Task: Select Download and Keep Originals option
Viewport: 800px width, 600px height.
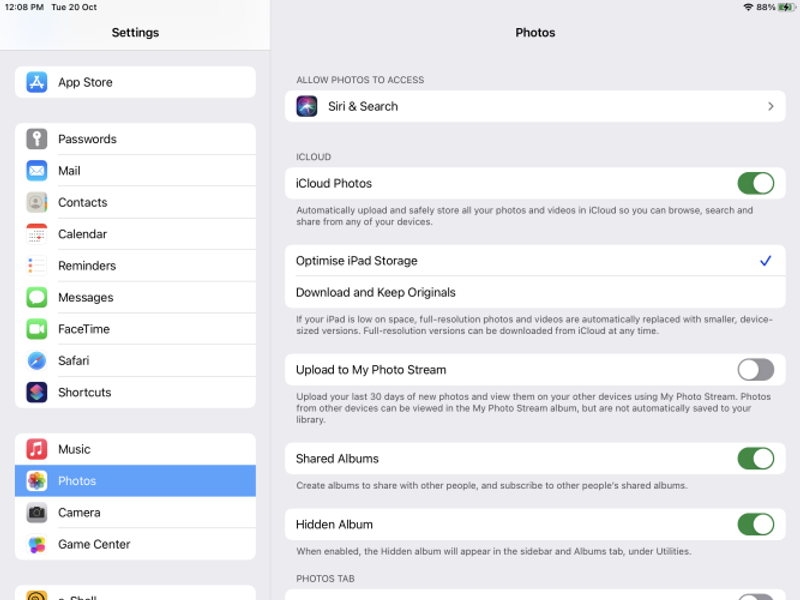Action: pyautogui.click(x=376, y=293)
